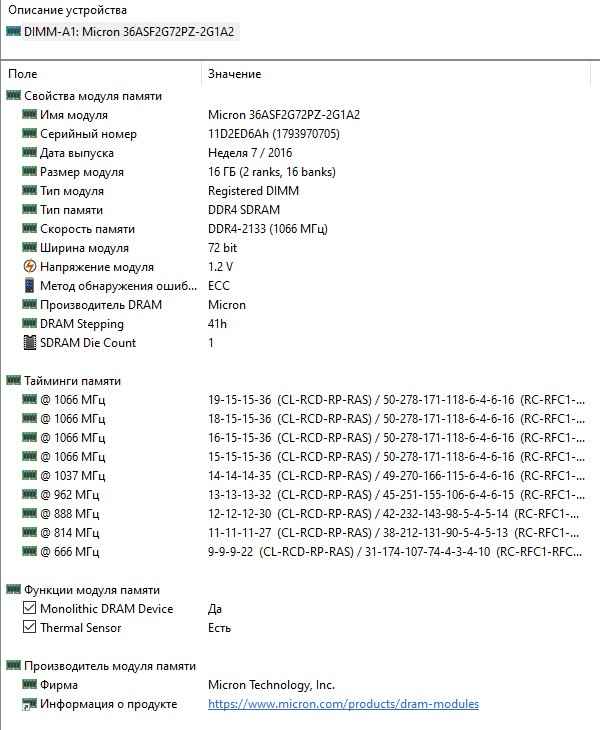This screenshot has width=600, height=730.
Task: Select the SDRAM Die Count field label
Action: (88, 343)
